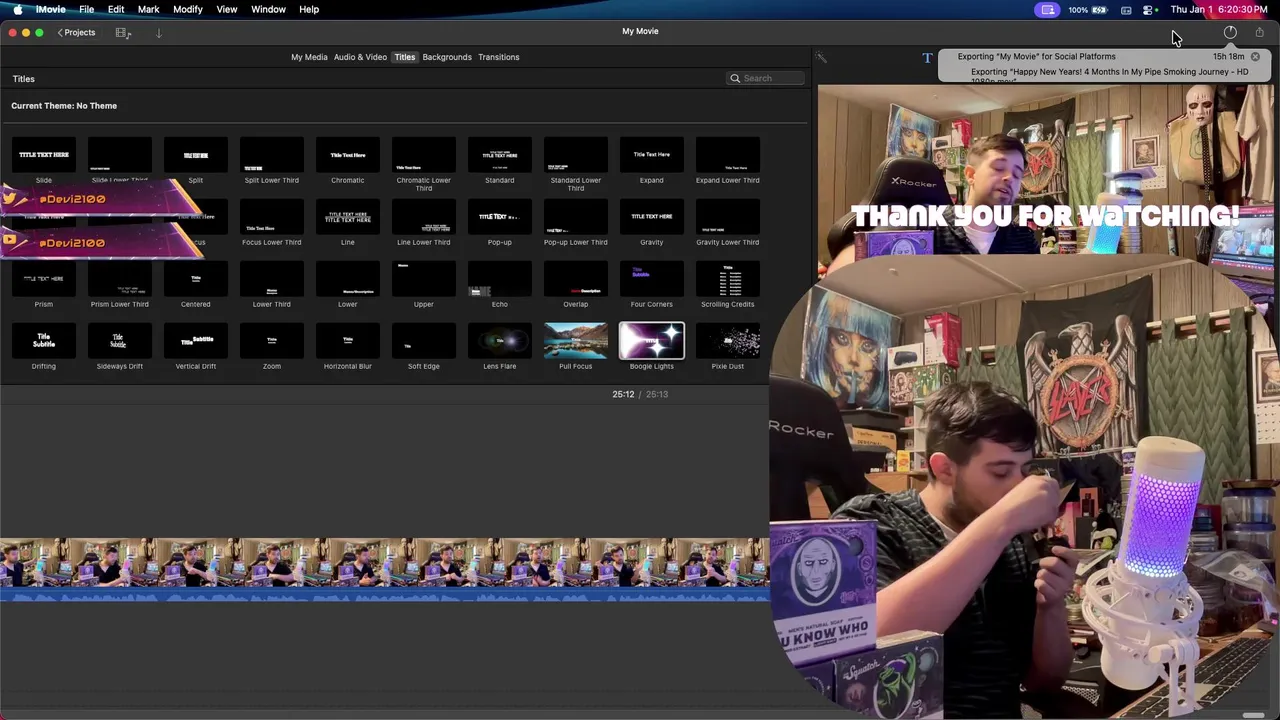
Task: Select the Chromatic title thumbnail
Action: pos(348,155)
